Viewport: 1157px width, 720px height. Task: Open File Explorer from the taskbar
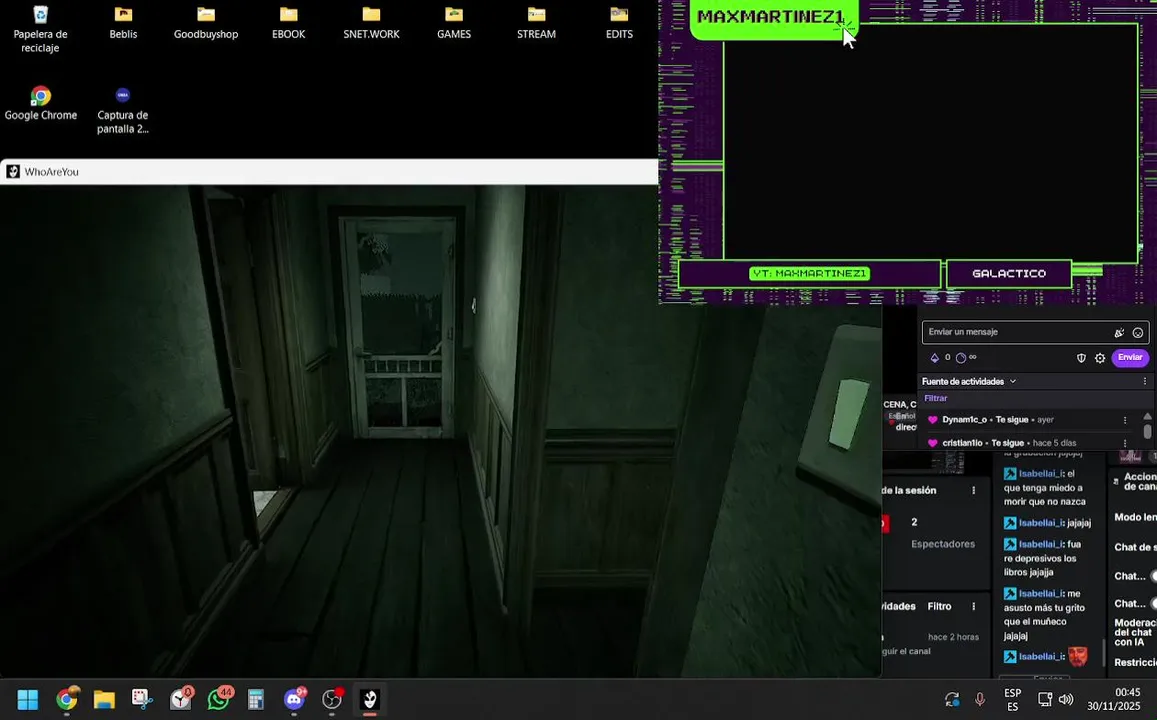(x=104, y=699)
